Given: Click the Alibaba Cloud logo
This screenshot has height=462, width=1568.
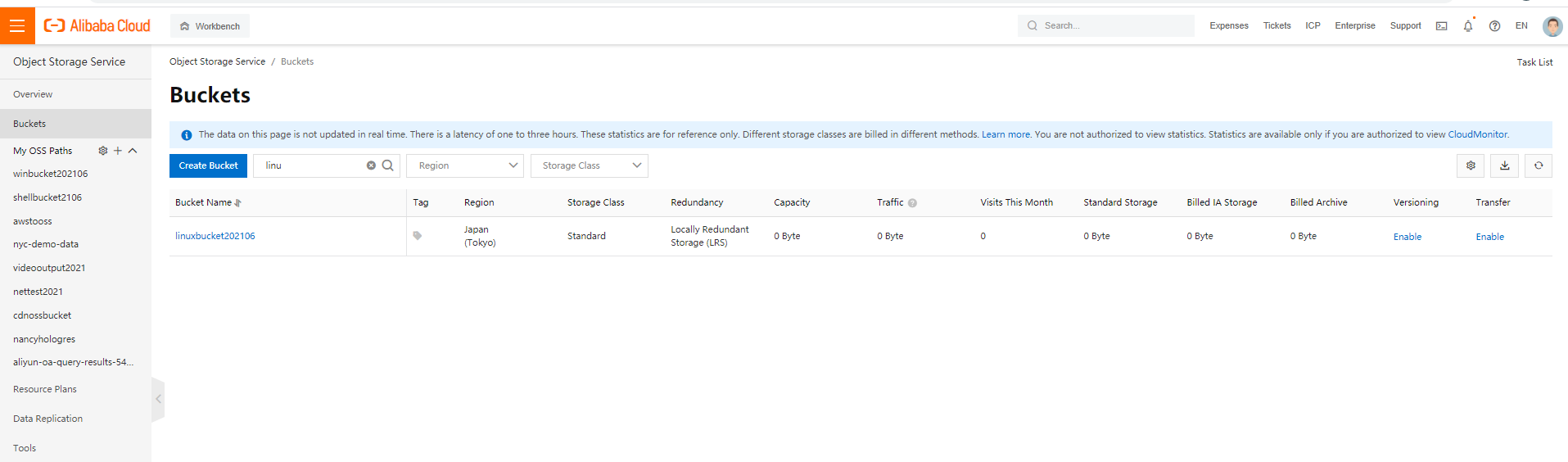Looking at the screenshot, I should coord(97,25).
